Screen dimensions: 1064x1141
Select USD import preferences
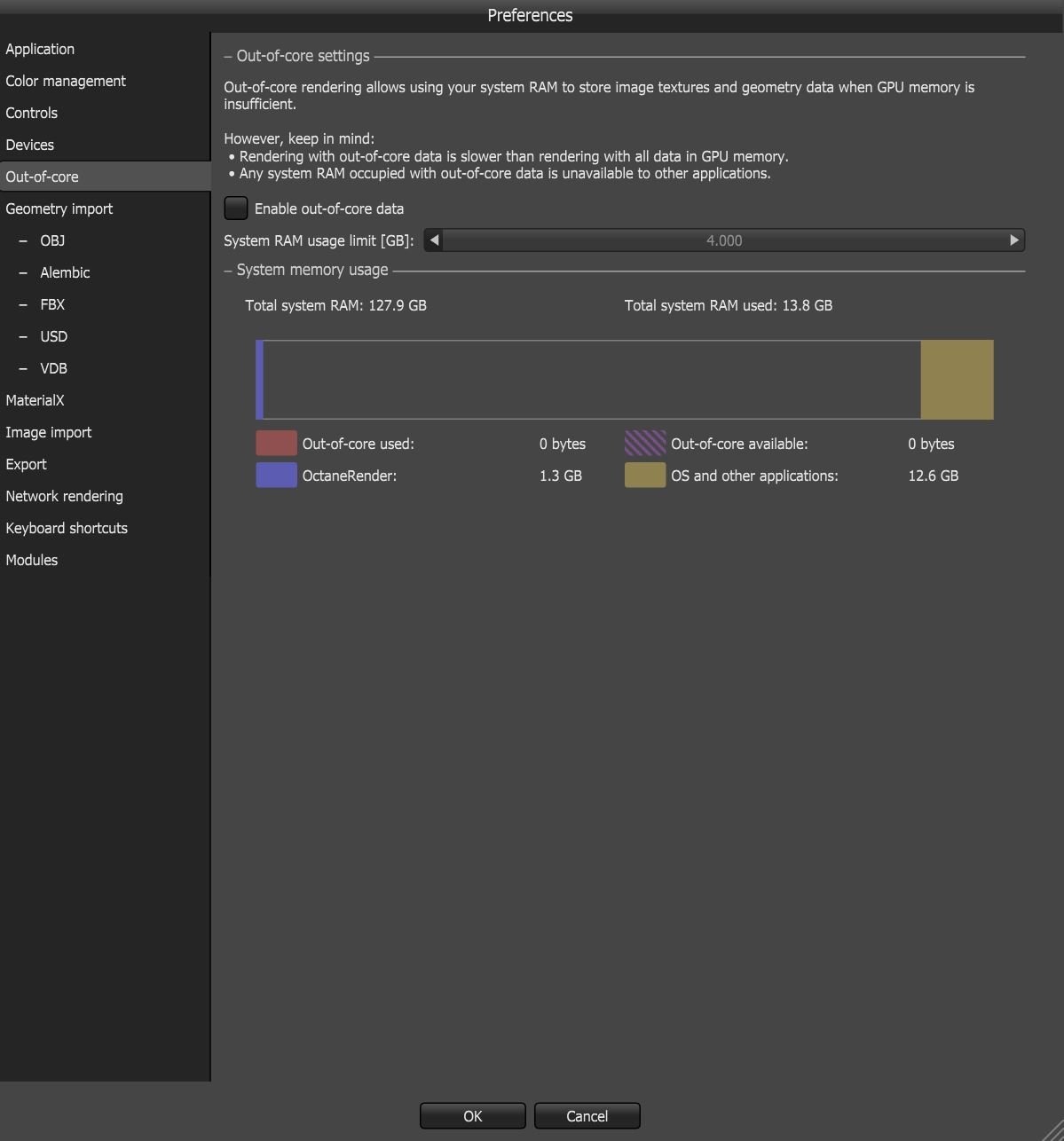click(53, 336)
